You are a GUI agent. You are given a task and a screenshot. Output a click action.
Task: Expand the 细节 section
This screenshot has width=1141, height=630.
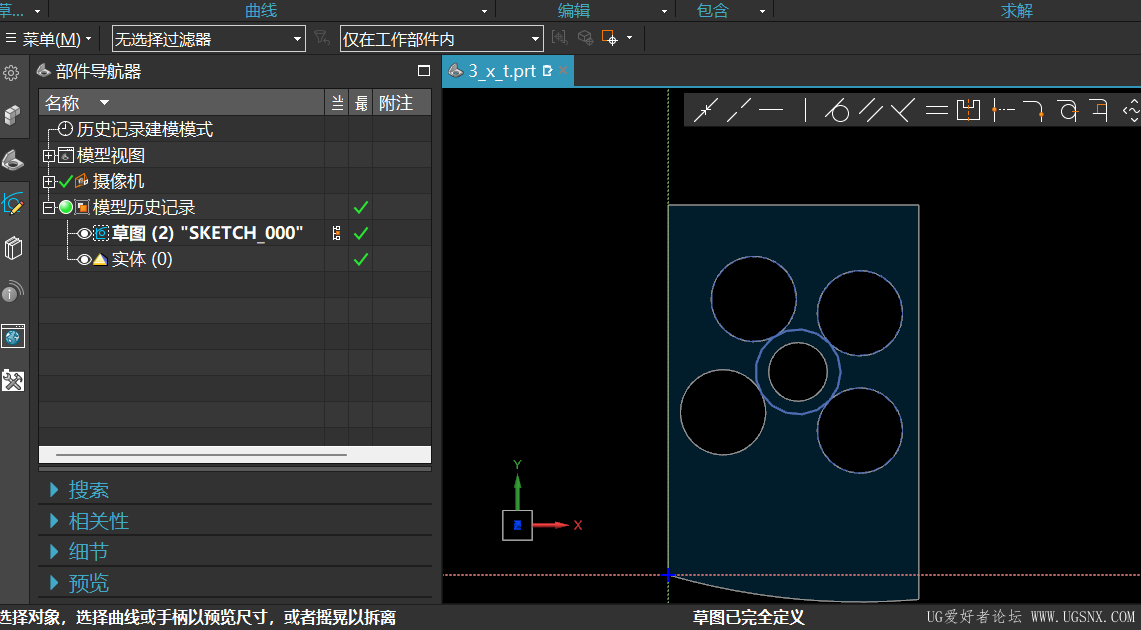click(54, 551)
